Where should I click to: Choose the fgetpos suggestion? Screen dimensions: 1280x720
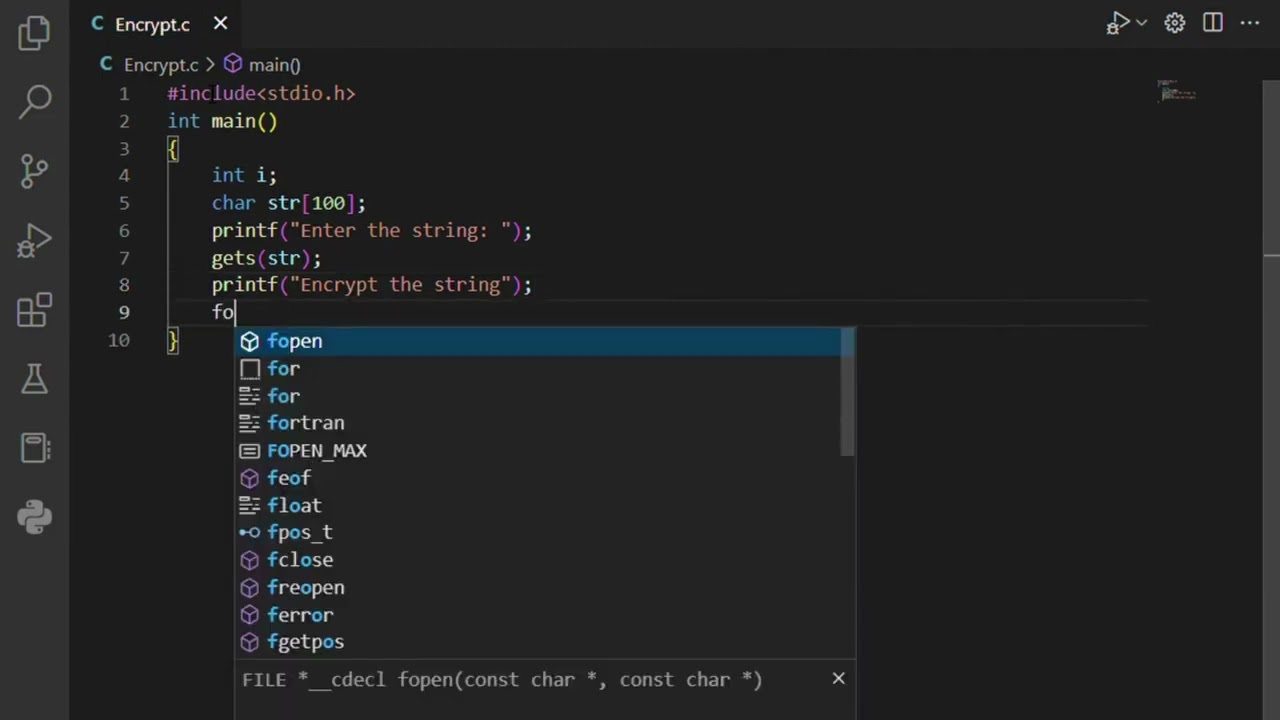(545, 642)
